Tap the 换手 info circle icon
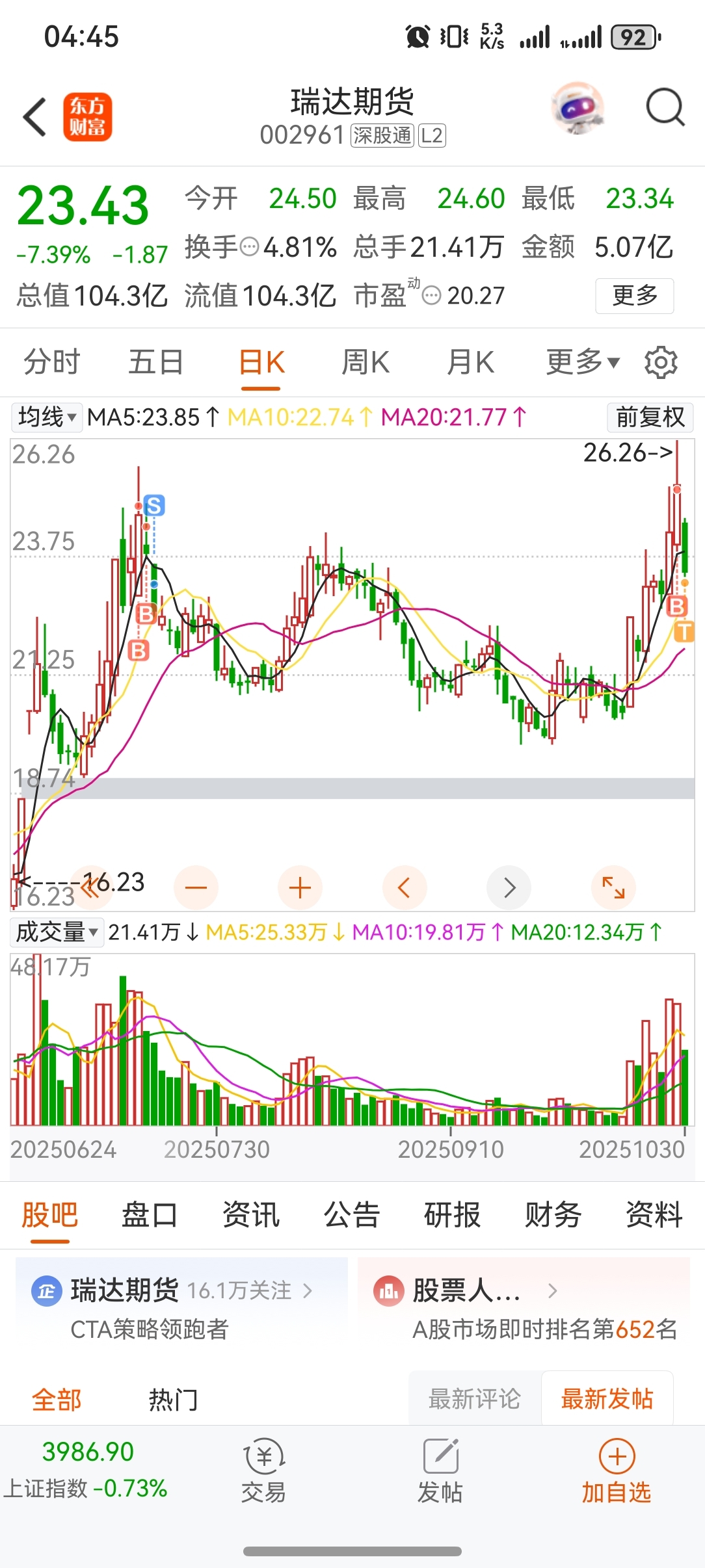This screenshot has width=705, height=1568. (x=250, y=247)
